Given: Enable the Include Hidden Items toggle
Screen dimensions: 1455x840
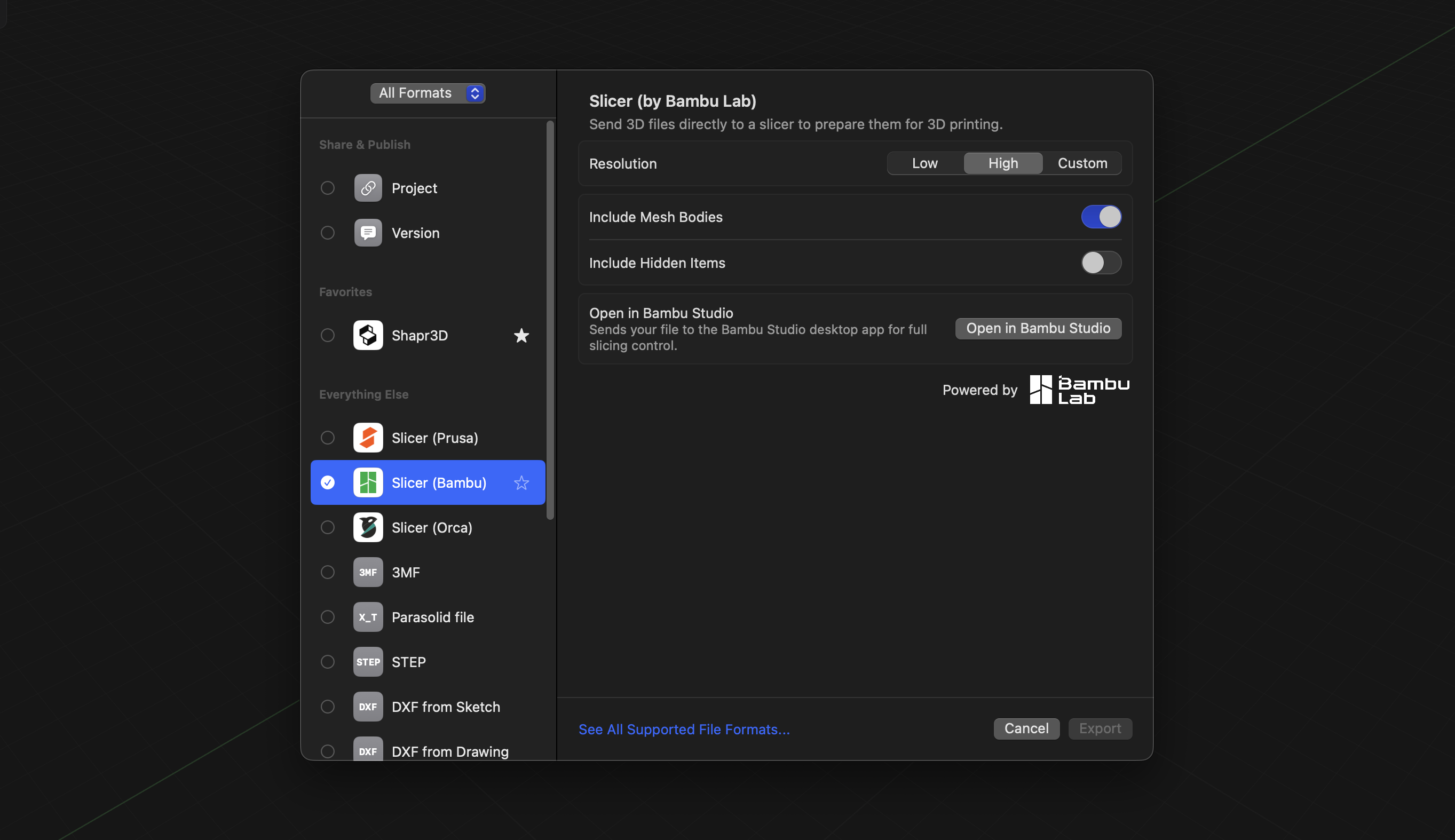Looking at the screenshot, I should (1101, 263).
